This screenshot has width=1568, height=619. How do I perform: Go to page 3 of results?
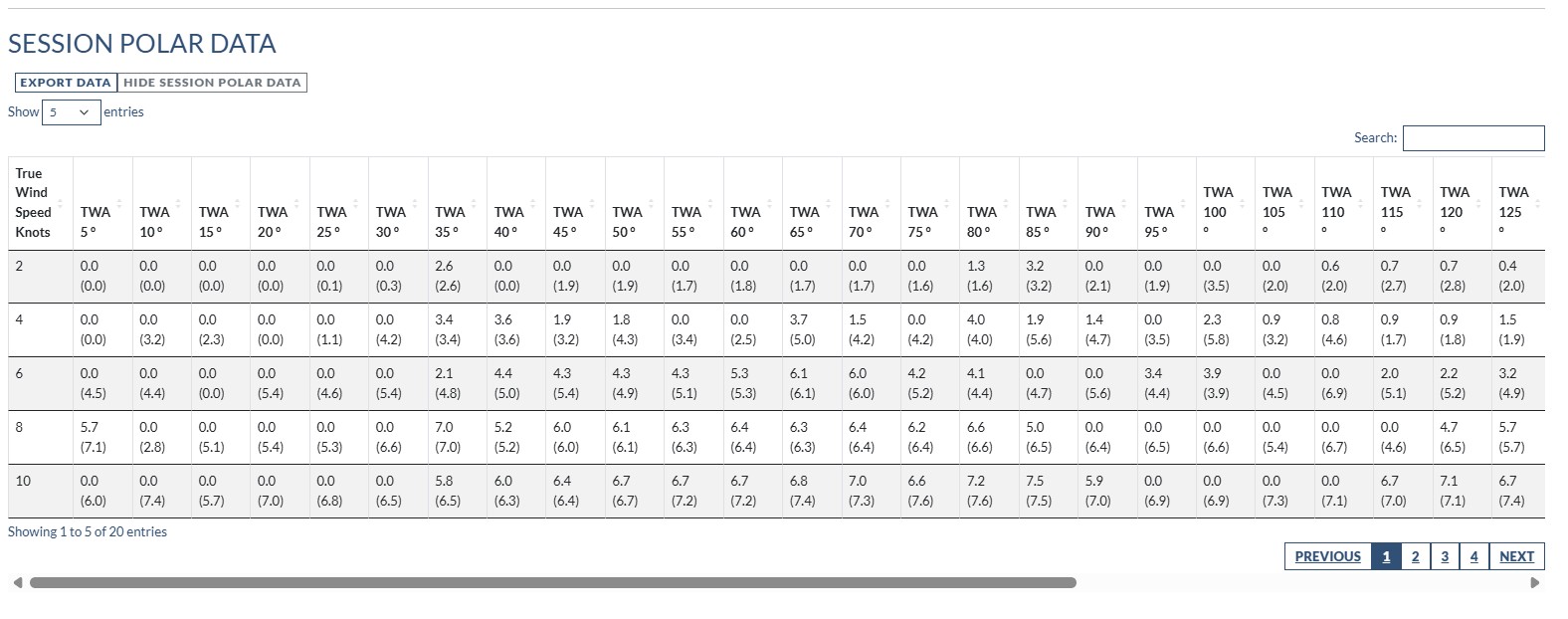click(x=1445, y=556)
